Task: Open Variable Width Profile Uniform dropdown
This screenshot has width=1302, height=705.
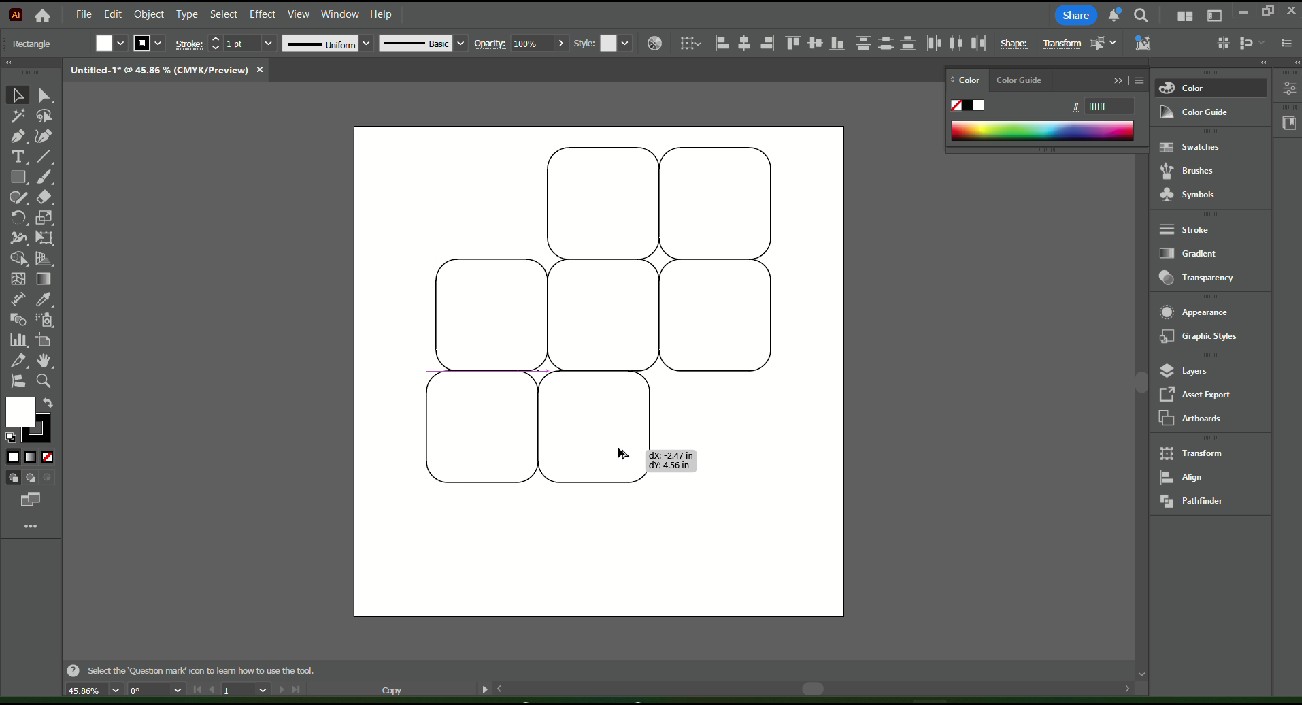Action: [366, 43]
